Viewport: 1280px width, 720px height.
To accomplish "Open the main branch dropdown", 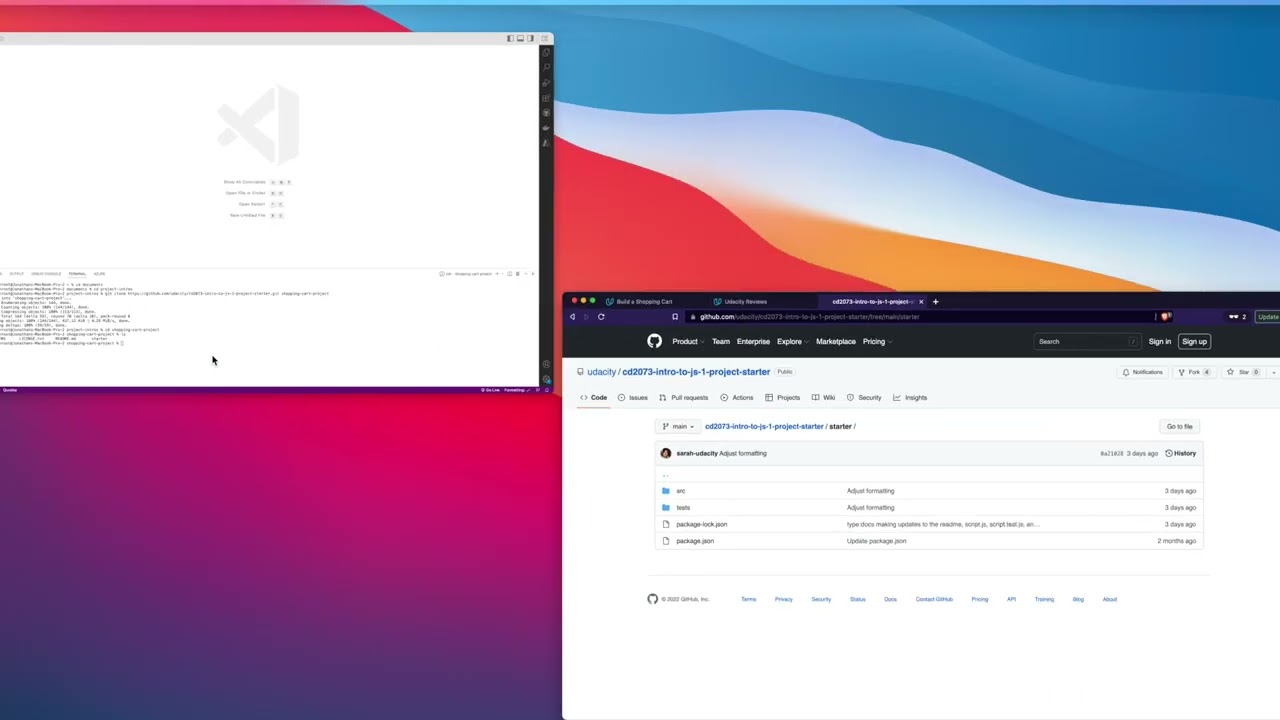I will point(677,426).
